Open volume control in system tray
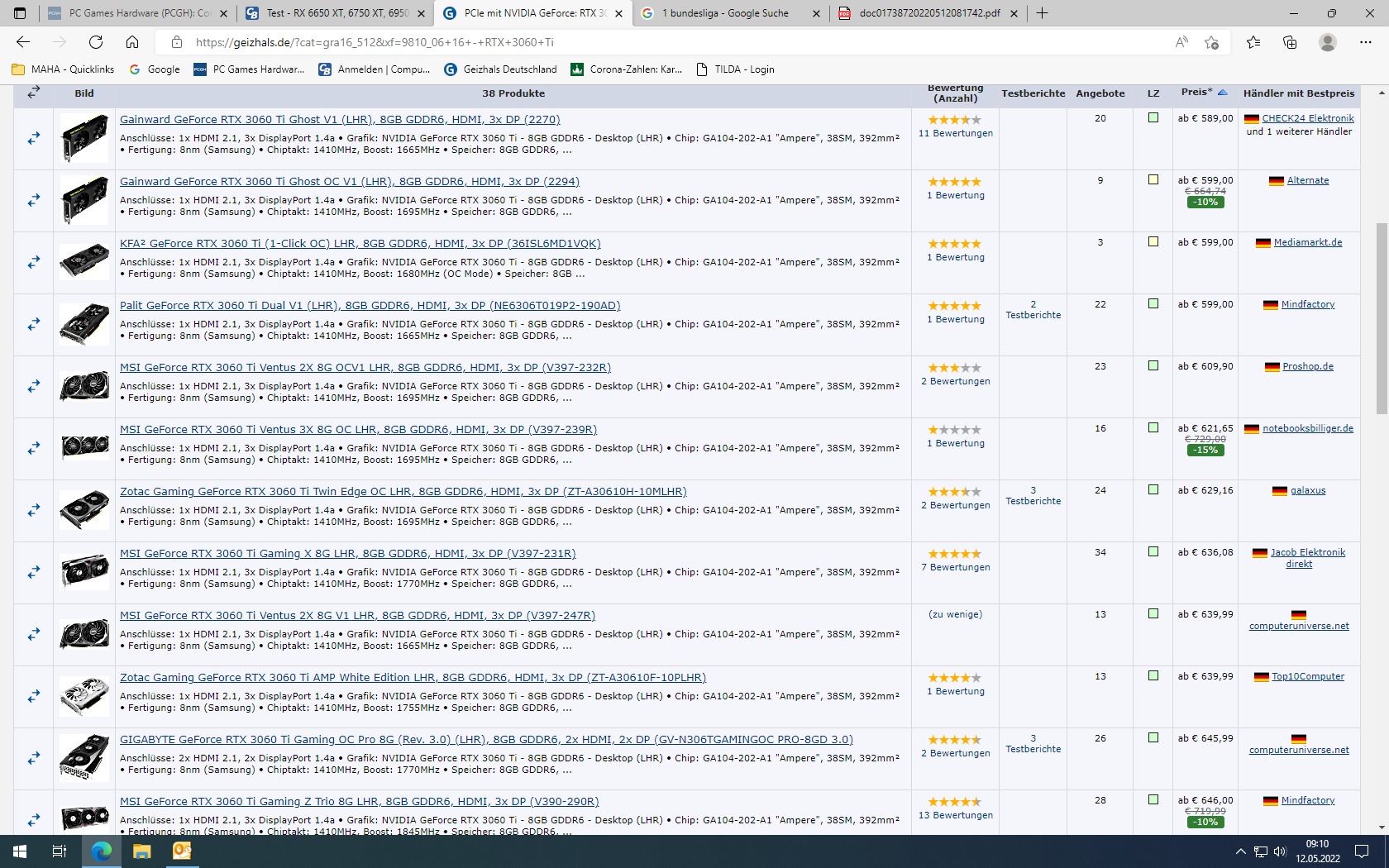This screenshot has width=1389, height=868. (1280, 851)
